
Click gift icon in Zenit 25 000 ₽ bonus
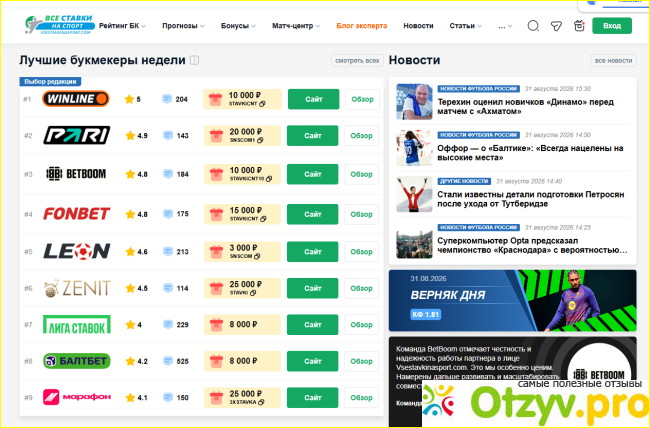(216, 288)
